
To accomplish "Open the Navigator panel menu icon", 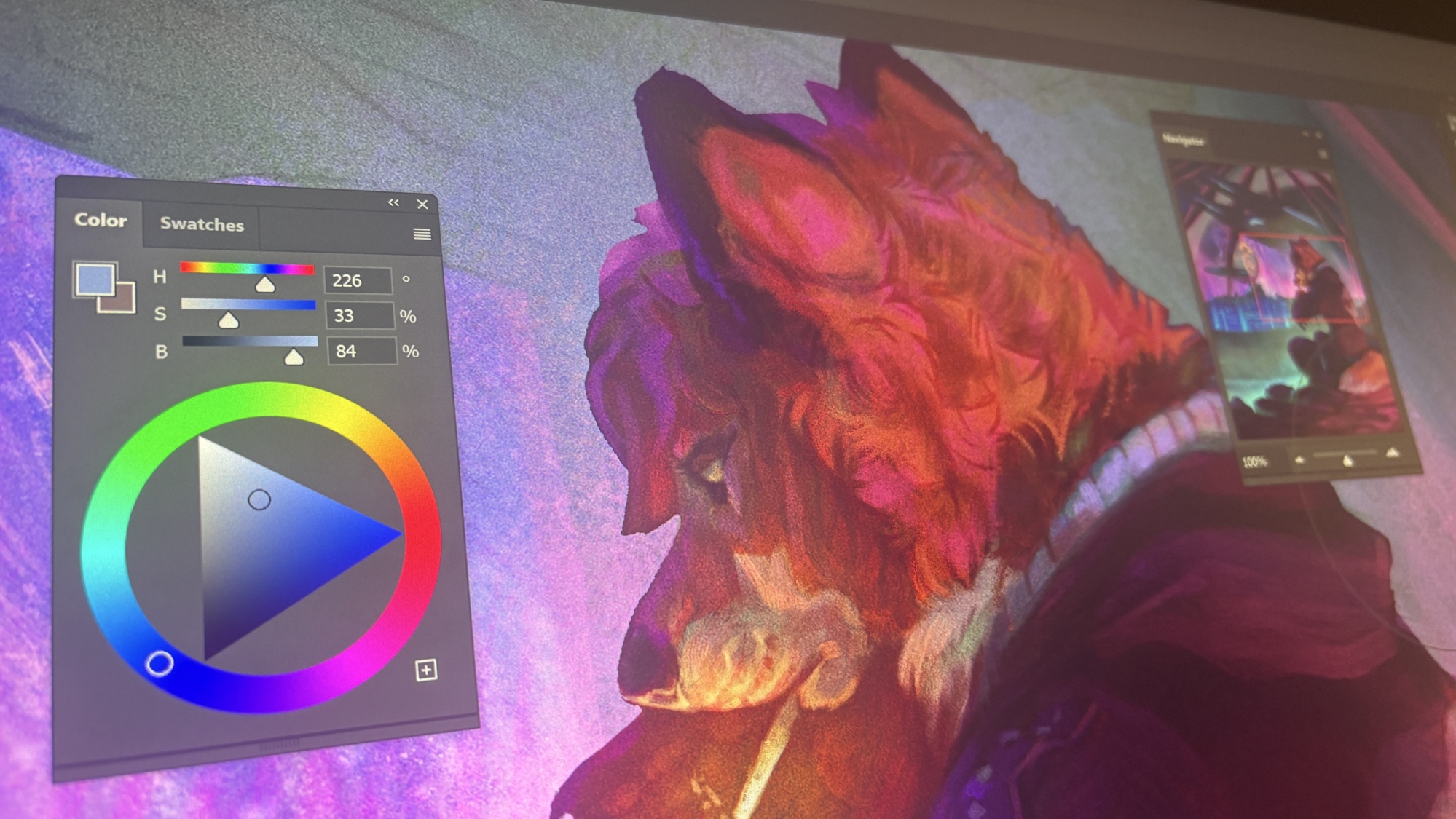I will 1323,154.
